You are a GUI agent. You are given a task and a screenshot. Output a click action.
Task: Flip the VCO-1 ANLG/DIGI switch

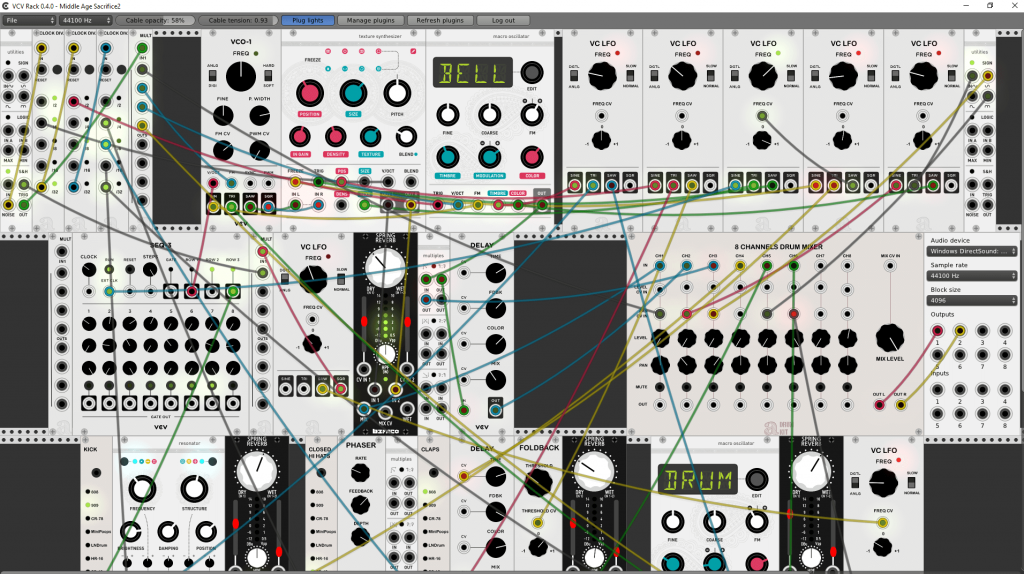(213, 76)
